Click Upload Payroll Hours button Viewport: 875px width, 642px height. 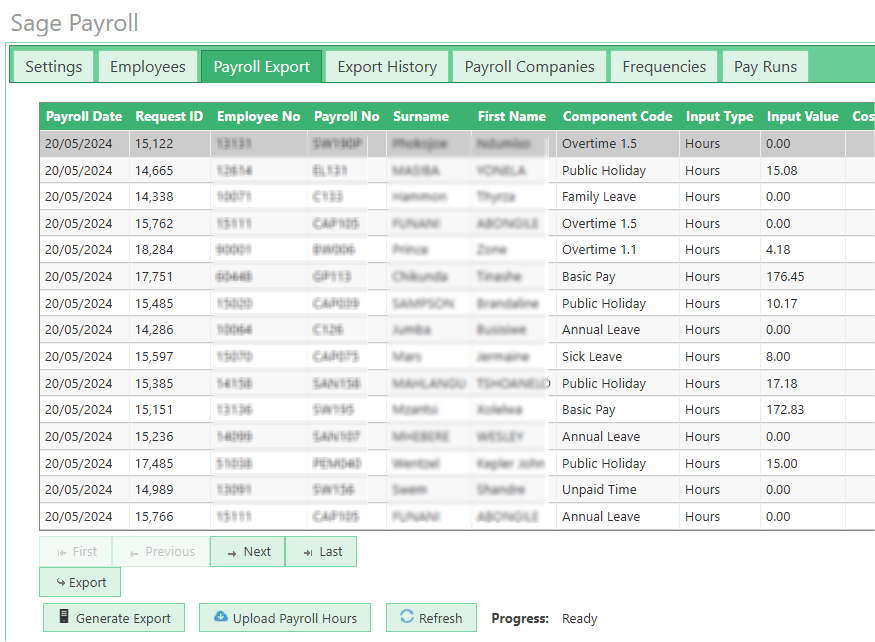pos(285,617)
